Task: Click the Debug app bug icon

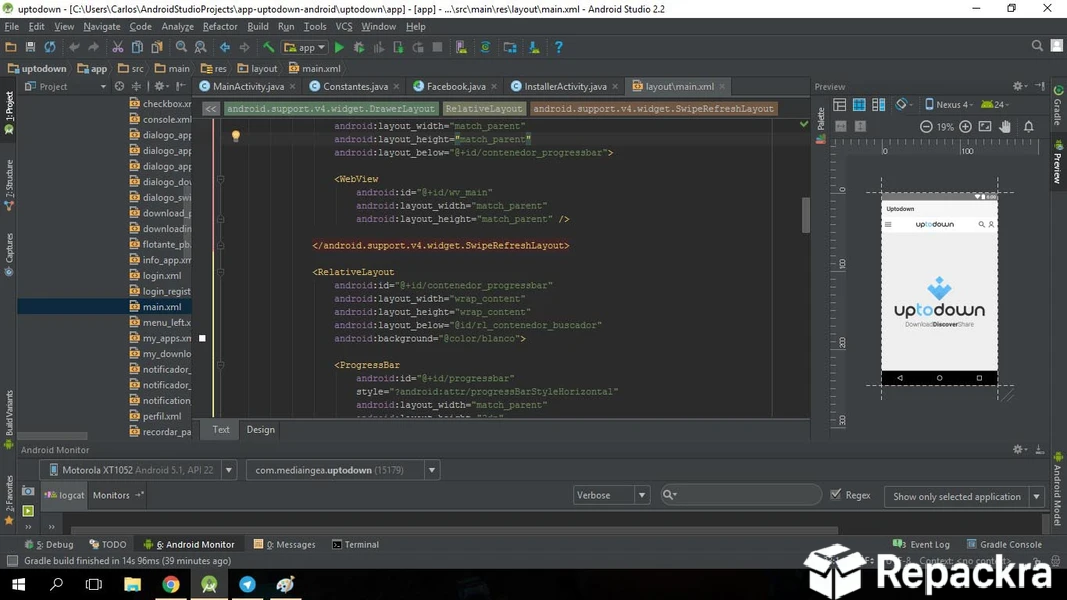Action: pyautogui.click(x=359, y=47)
